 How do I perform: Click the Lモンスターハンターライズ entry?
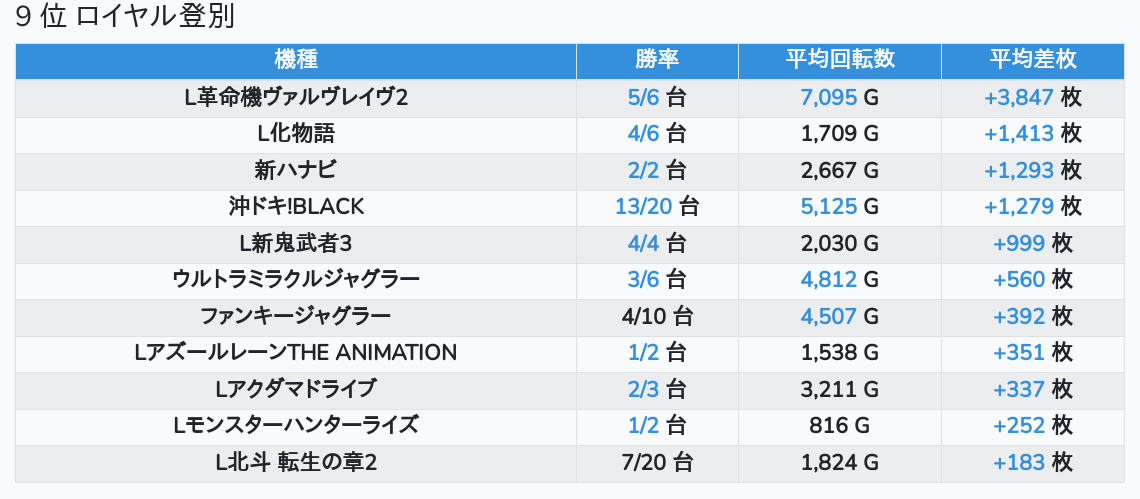point(296,425)
